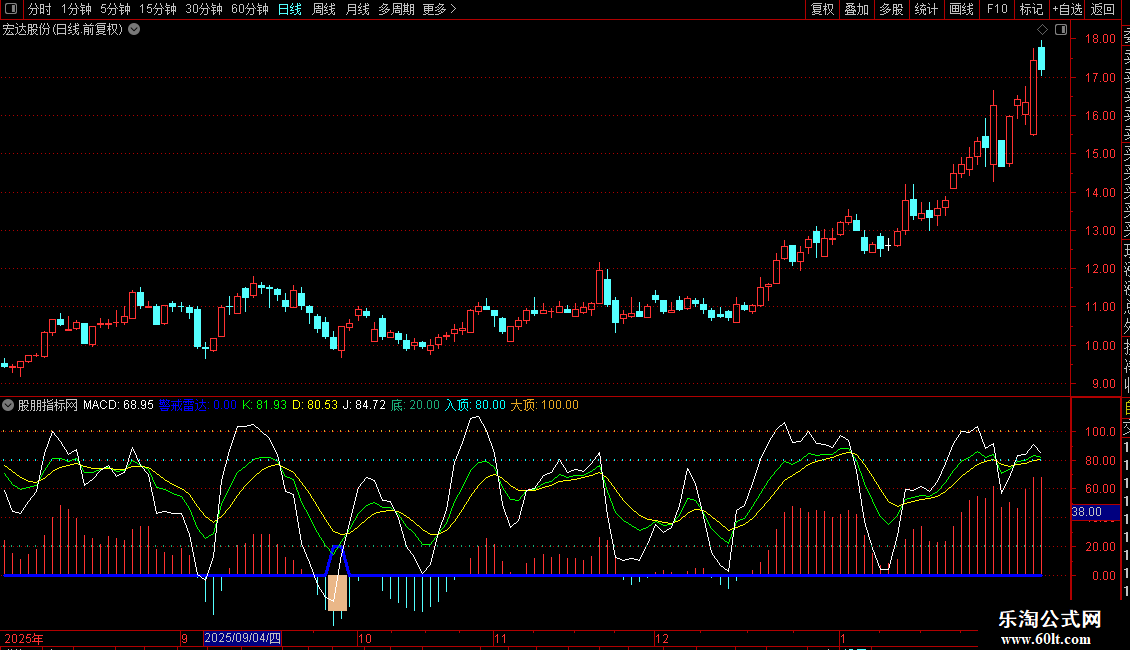Click the 返回 back button
The image size is (1130, 650).
pyautogui.click(x=1103, y=10)
